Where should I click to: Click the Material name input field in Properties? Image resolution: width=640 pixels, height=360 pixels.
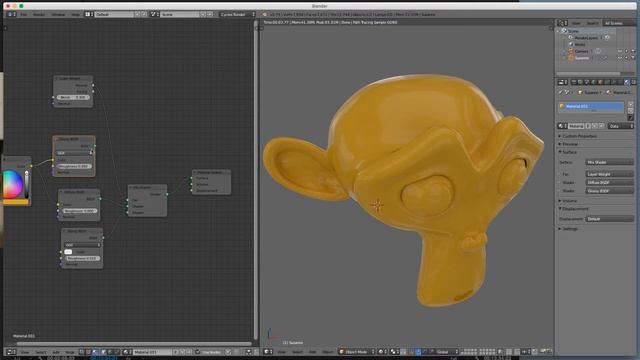(x=576, y=126)
